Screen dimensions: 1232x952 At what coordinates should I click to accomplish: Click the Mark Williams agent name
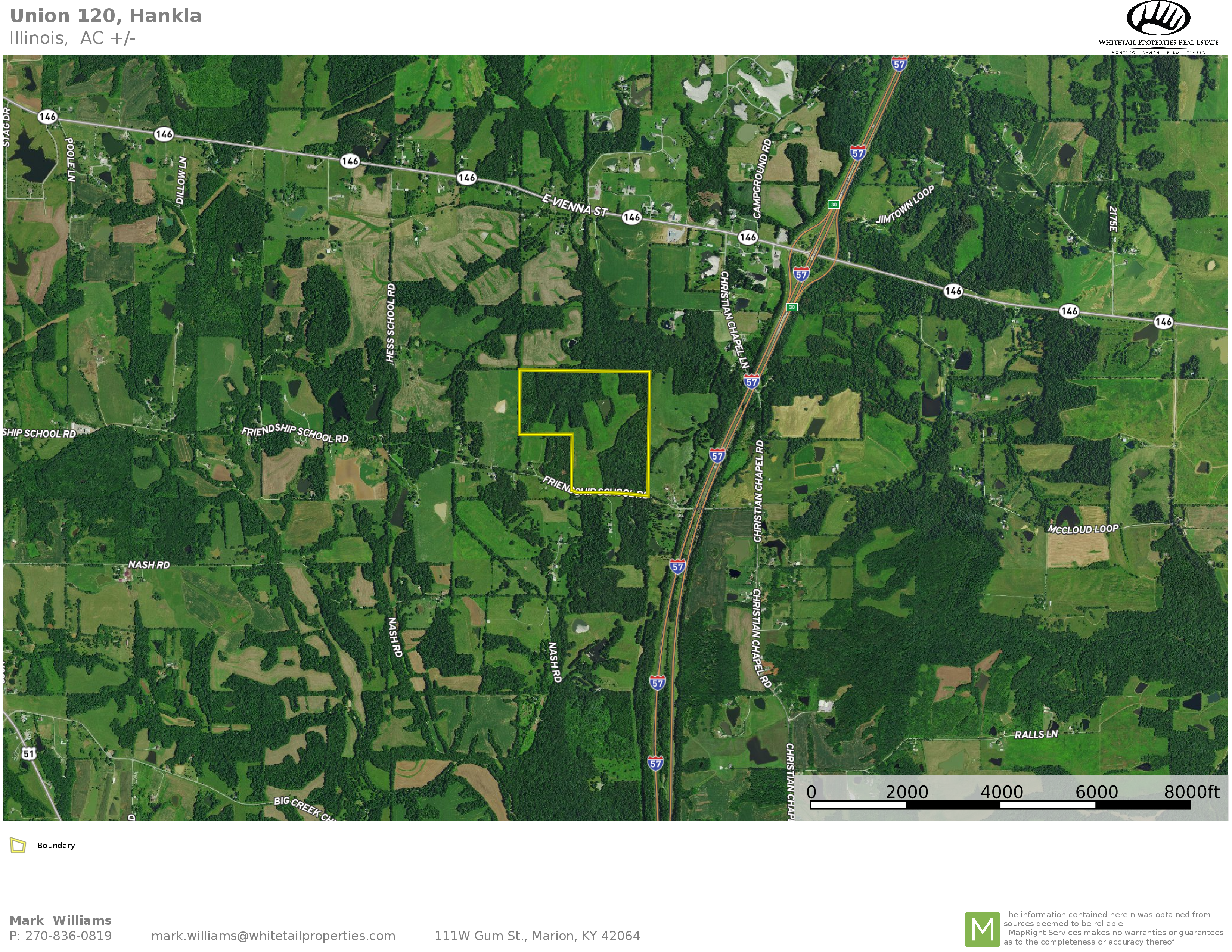point(60,920)
